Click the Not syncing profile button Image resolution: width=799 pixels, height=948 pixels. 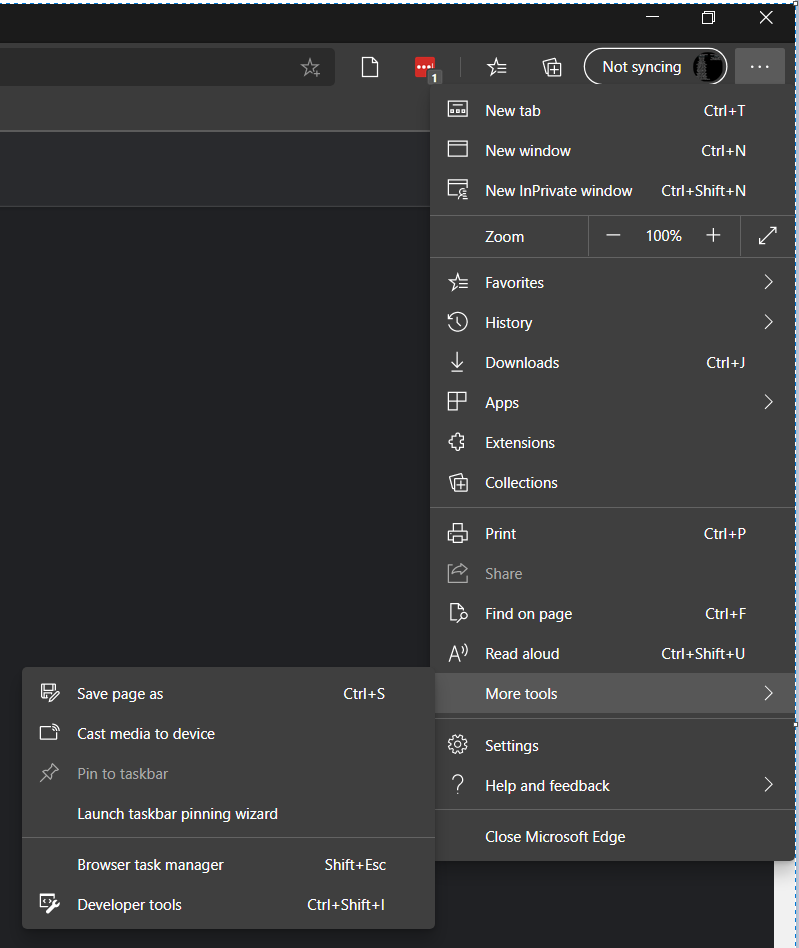coord(656,67)
